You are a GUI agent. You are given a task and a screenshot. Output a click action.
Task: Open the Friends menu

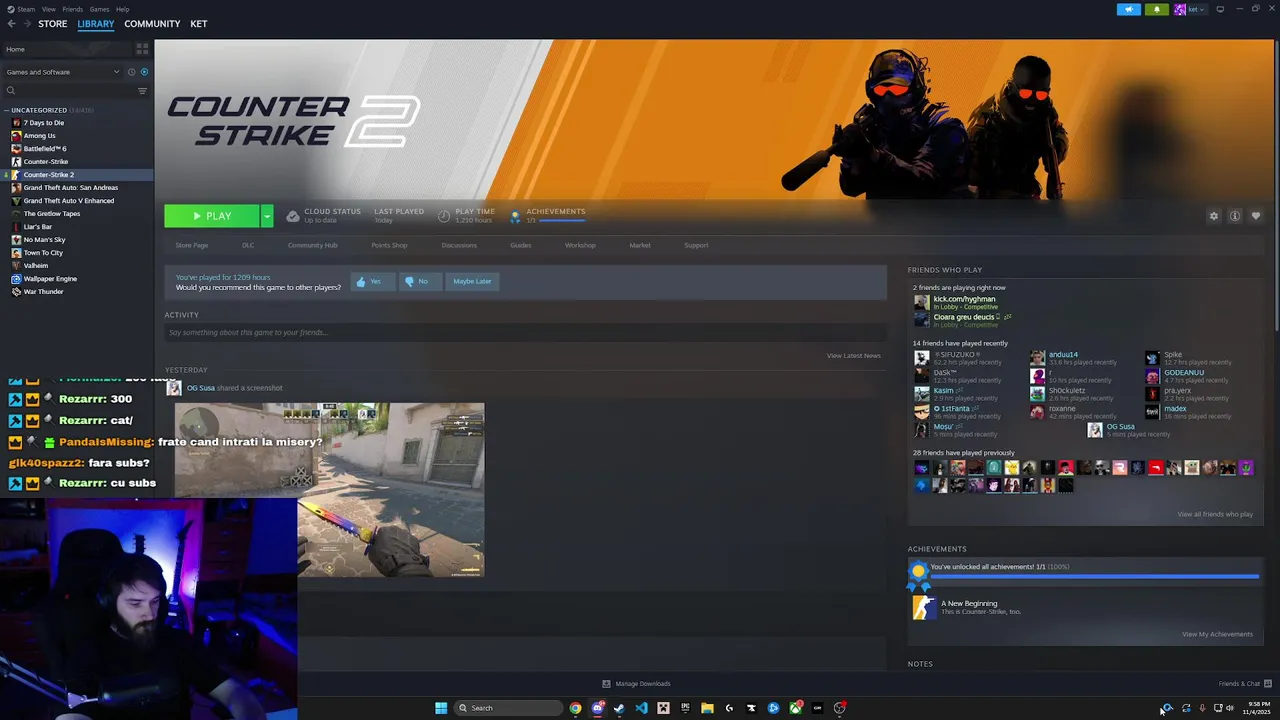[73, 9]
